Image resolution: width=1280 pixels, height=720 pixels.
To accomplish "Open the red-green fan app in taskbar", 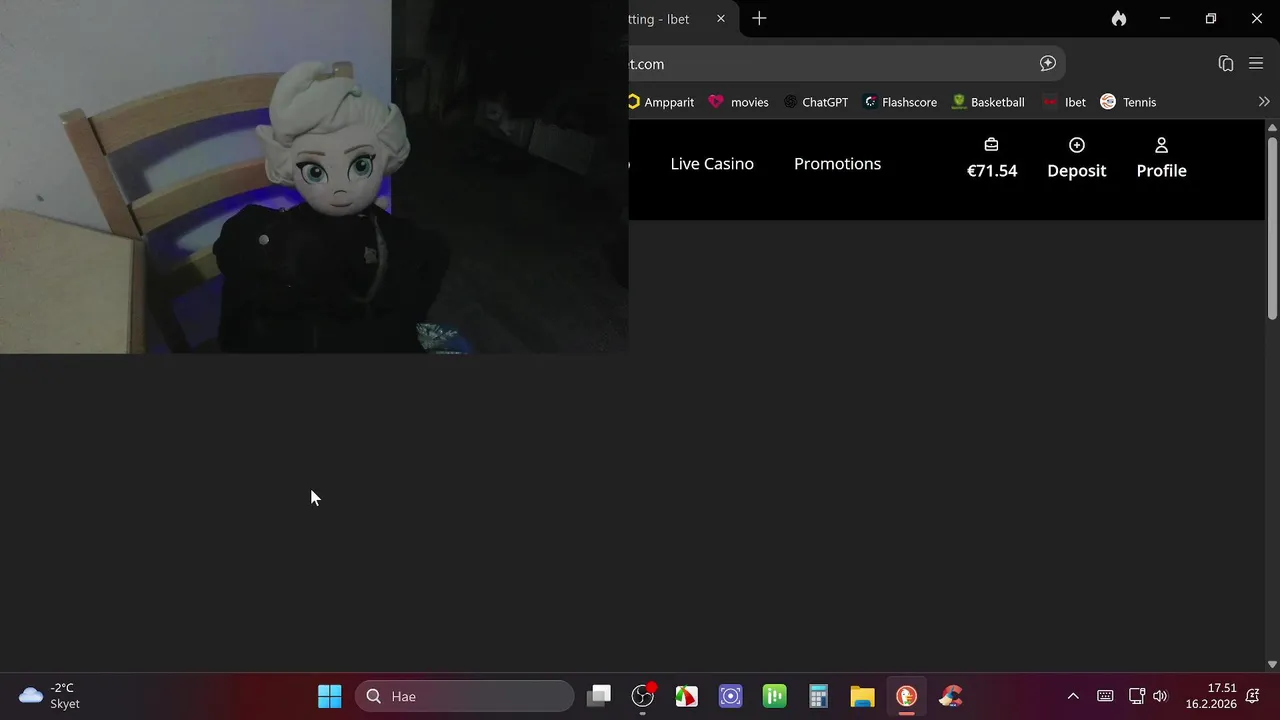I will pos(687,696).
